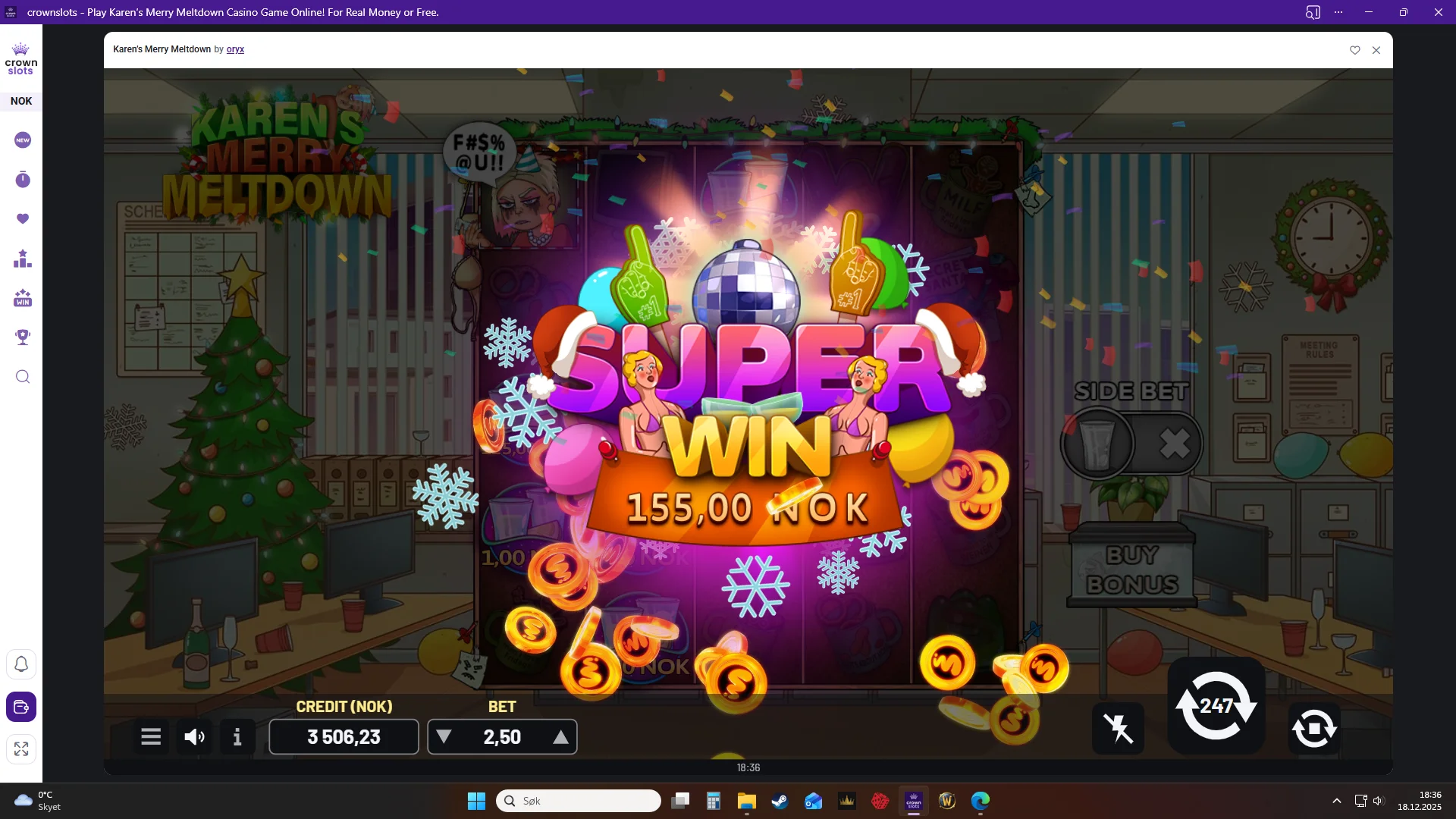Image resolution: width=1456 pixels, height=819 pixels.
Task: Open the game info icon
Action: pyautogui.click(x=237, y=736)
